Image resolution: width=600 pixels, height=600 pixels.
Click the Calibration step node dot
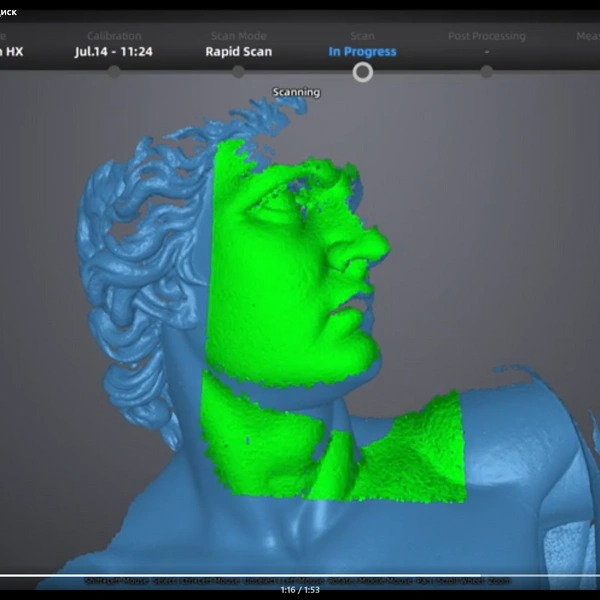coord(114,72)
